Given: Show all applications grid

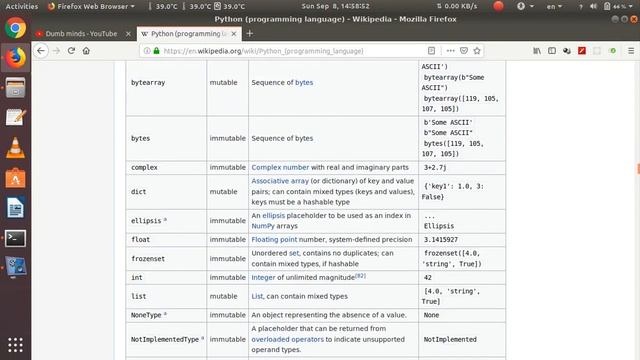Looking at the screenshot, I should click(x=16, y=345).
